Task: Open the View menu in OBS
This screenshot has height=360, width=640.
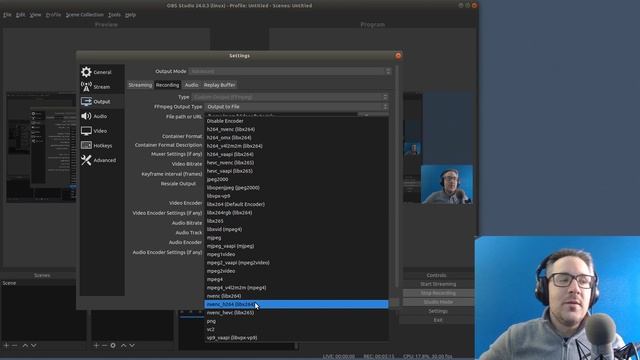Action: [35, 15]
